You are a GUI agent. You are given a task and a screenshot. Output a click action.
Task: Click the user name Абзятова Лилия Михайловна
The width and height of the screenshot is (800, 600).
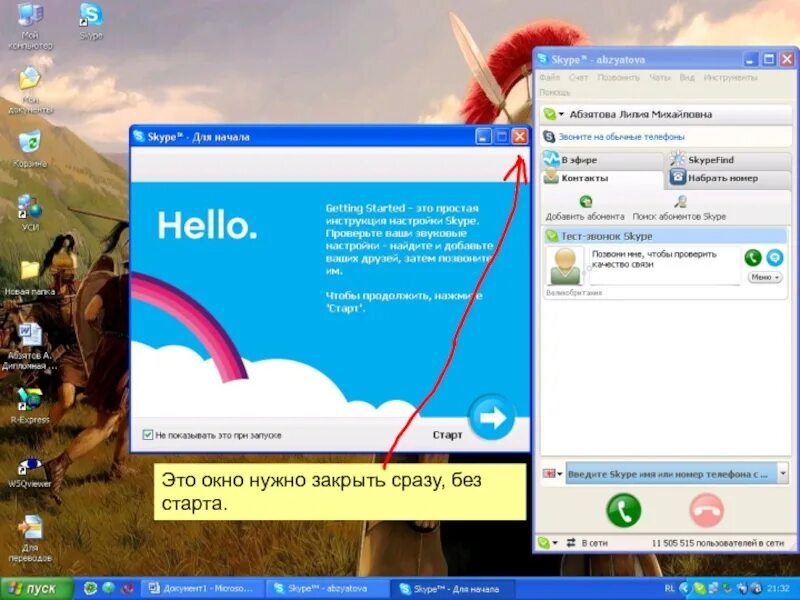point(641,114)
